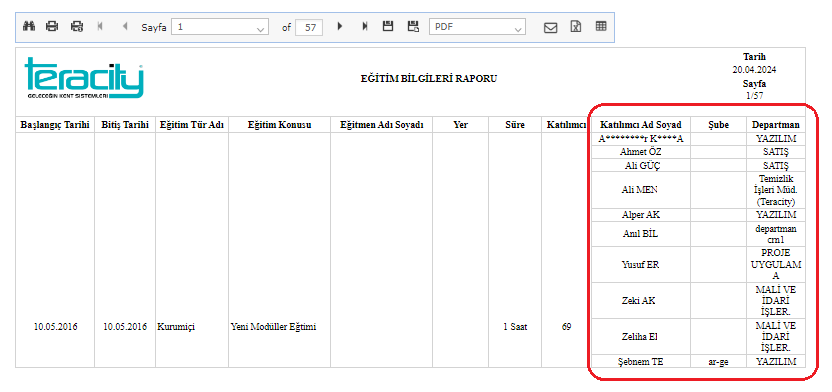Viewport: 832px width, 392px height.
Task: Click the Eğitim Konusu column header
Action: click(279, 125)
